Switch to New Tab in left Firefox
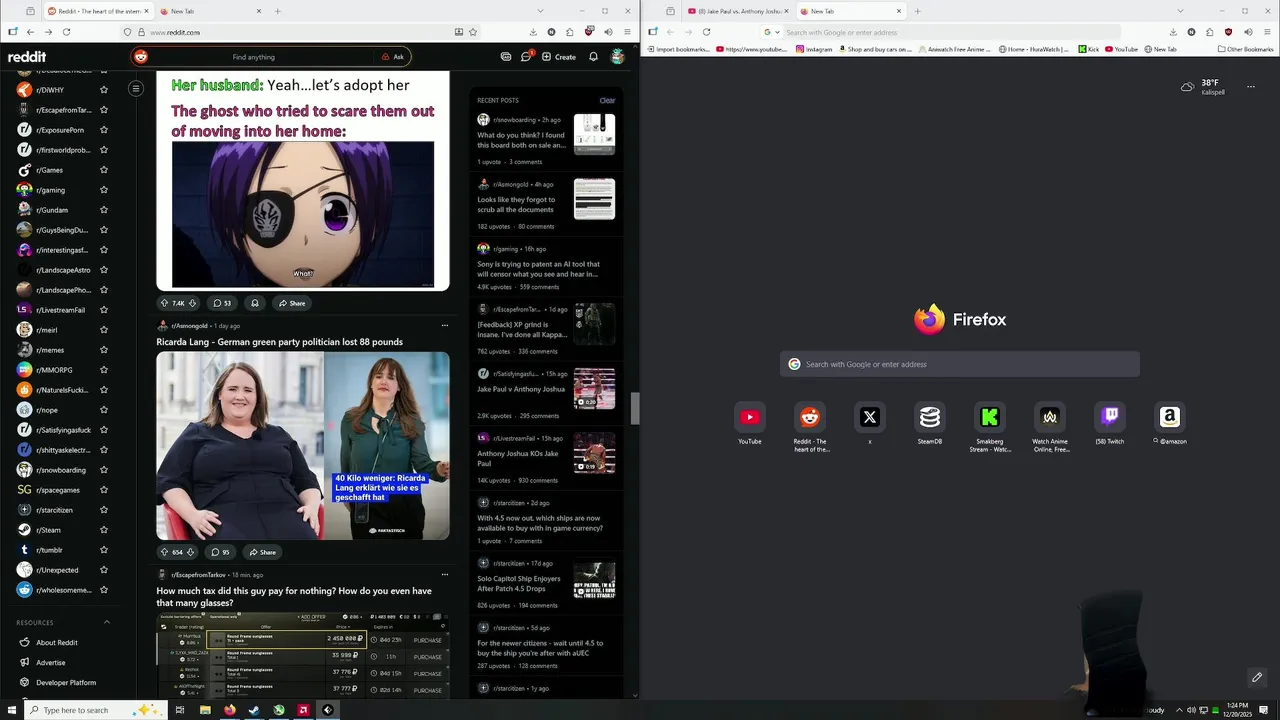The height and width of the screenshot is (720, 1280). coord(210,11)
